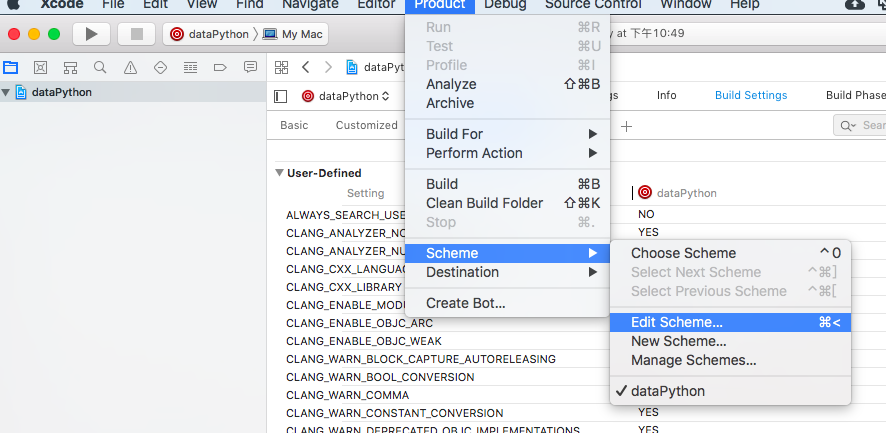Show the Issue navigator warning icon
886x433 pixels.
(x=130, y=68)
